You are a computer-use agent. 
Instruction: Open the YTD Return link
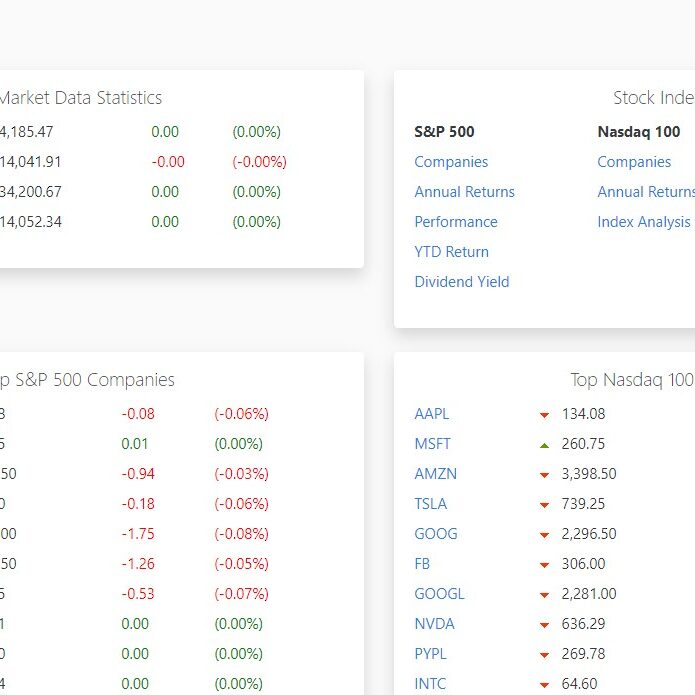pyautogui.click(x=451, y=252)
